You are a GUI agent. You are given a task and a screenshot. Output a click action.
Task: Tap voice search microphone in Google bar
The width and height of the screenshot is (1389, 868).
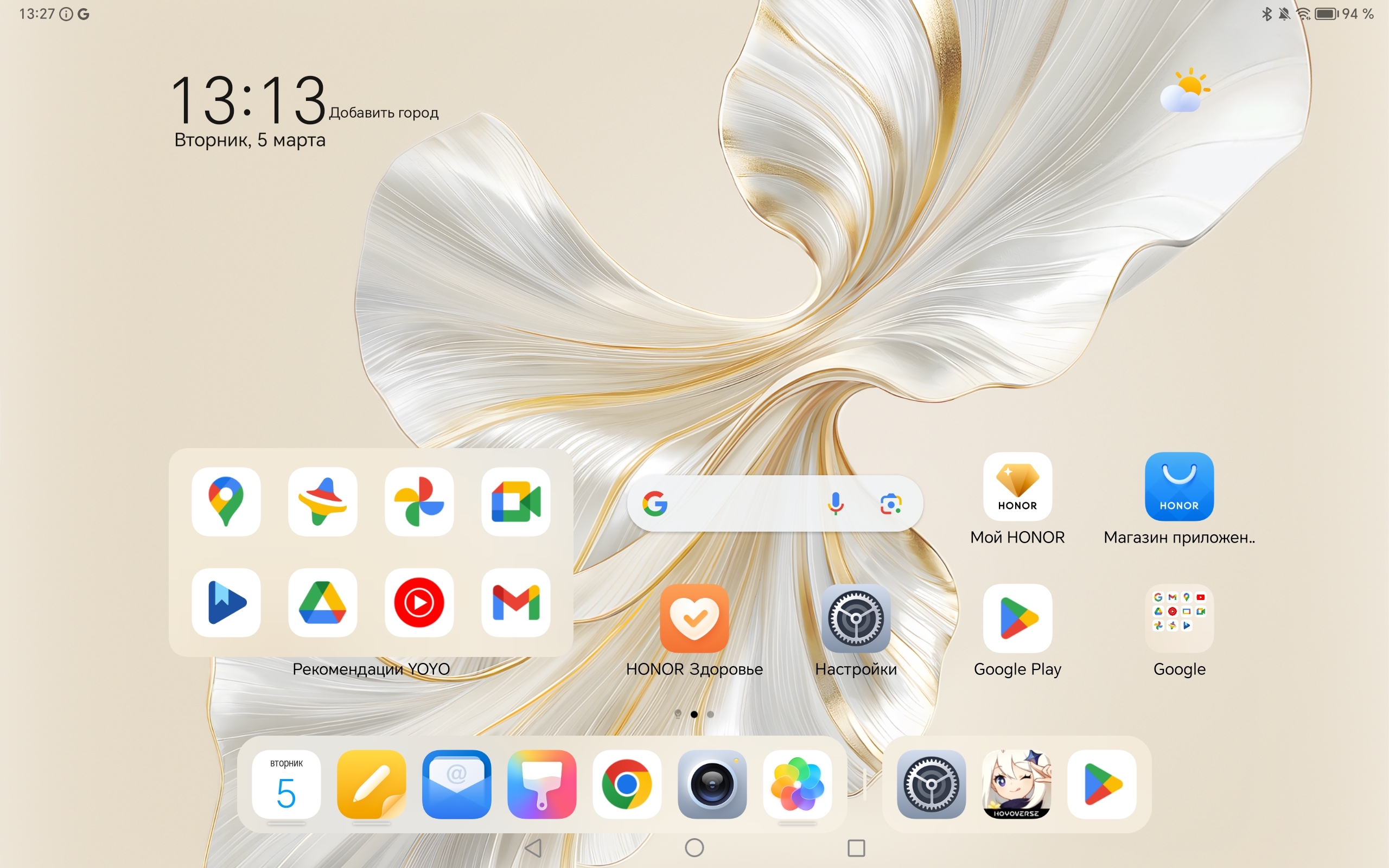point(836,503)
